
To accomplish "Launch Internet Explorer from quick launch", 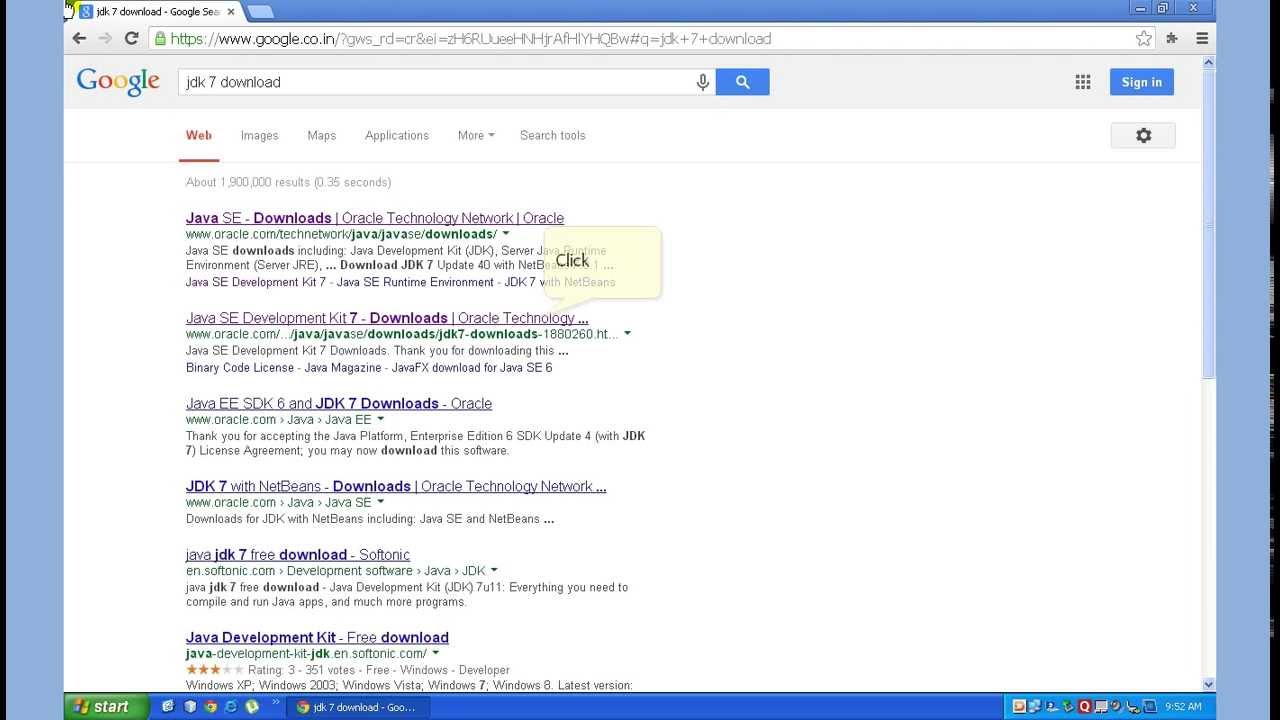I will click(231, 706).
